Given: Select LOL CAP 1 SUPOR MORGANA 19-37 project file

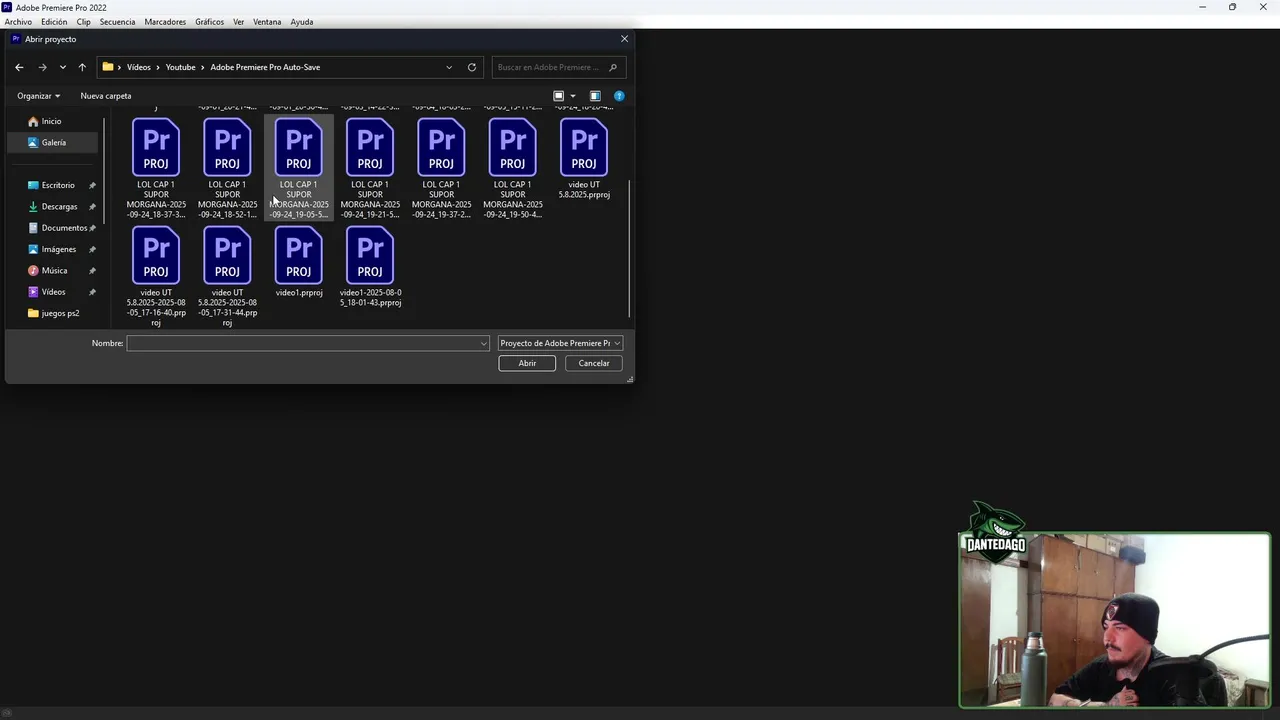Looking at the screenshot, I should (x=441, y=168).
